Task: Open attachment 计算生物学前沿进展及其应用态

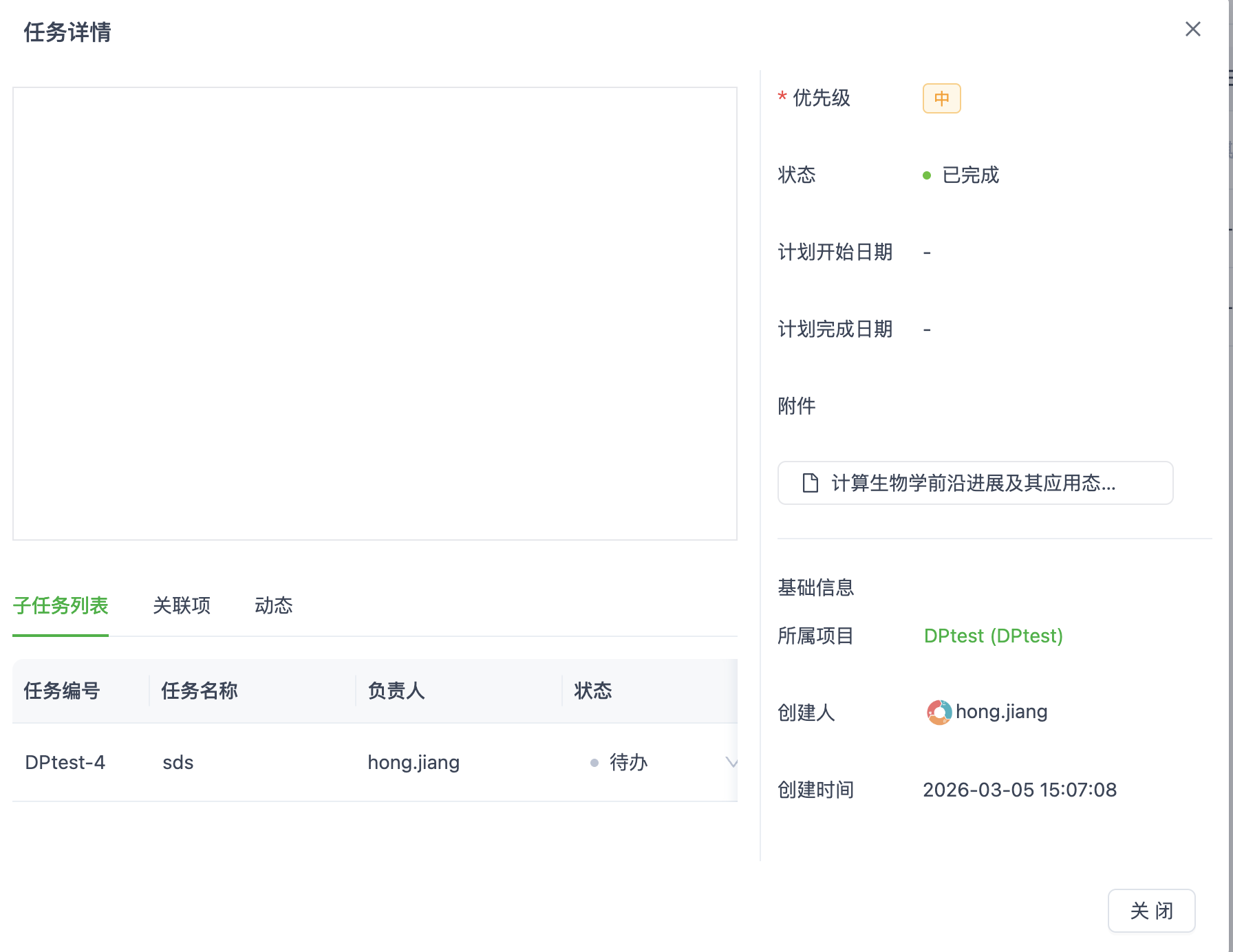Action: 974,483
